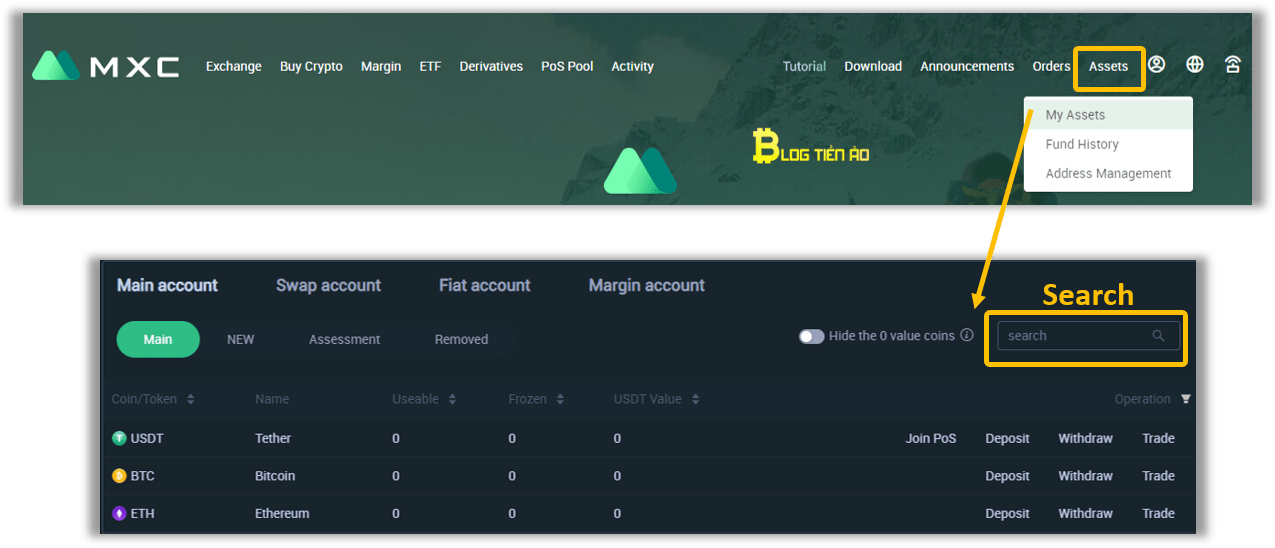Open the language globe icon
The width and height of the screenshot is (1275, 548).
point(1195,65)
